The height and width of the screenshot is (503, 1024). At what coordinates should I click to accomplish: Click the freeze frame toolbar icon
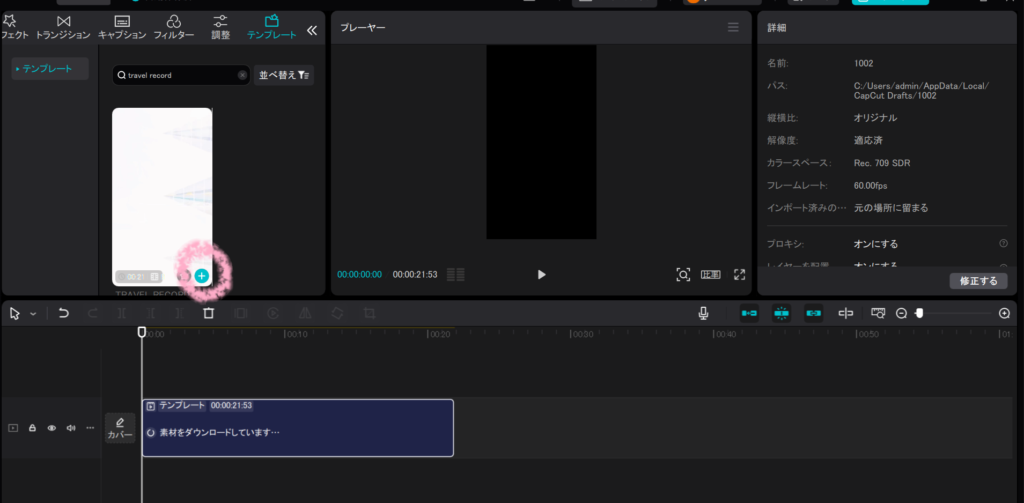click(241, 314)
